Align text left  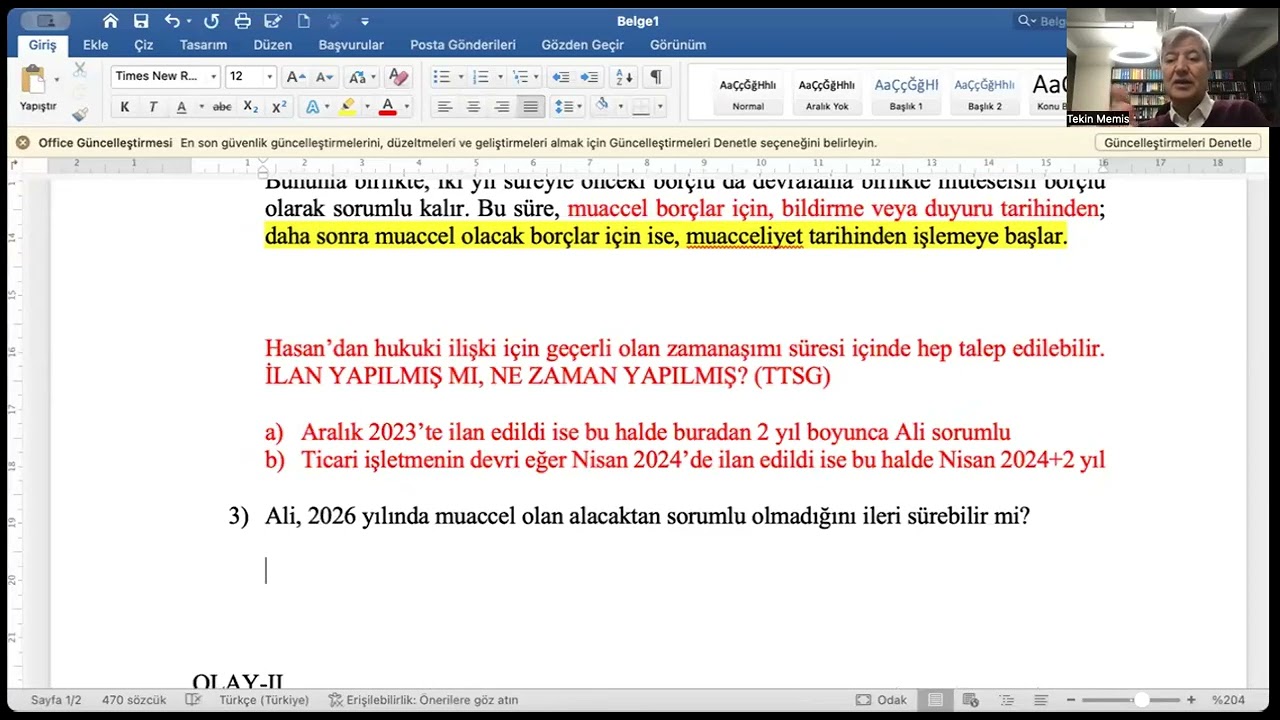tap(445, 107)
